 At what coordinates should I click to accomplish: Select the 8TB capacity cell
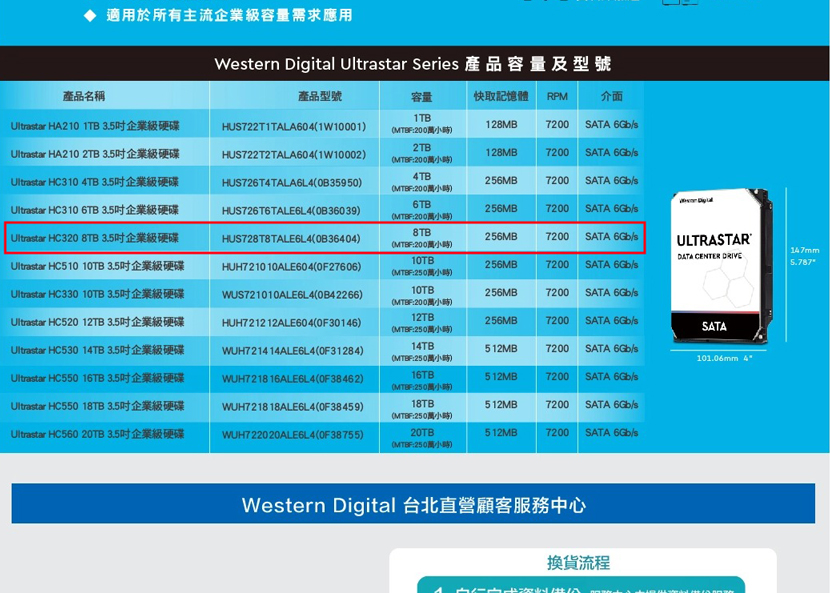(x=422, y=238)
